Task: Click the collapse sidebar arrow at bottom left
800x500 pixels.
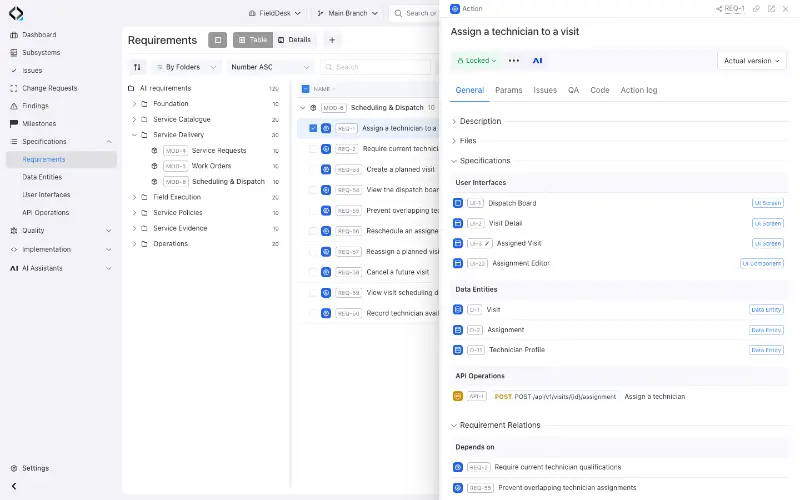Action: pos(14,486)
